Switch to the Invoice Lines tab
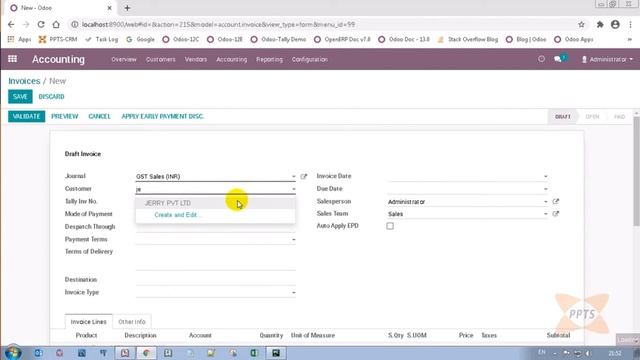Image resolution: width=640 pixels, height=360 pixels. coord(89,322)
